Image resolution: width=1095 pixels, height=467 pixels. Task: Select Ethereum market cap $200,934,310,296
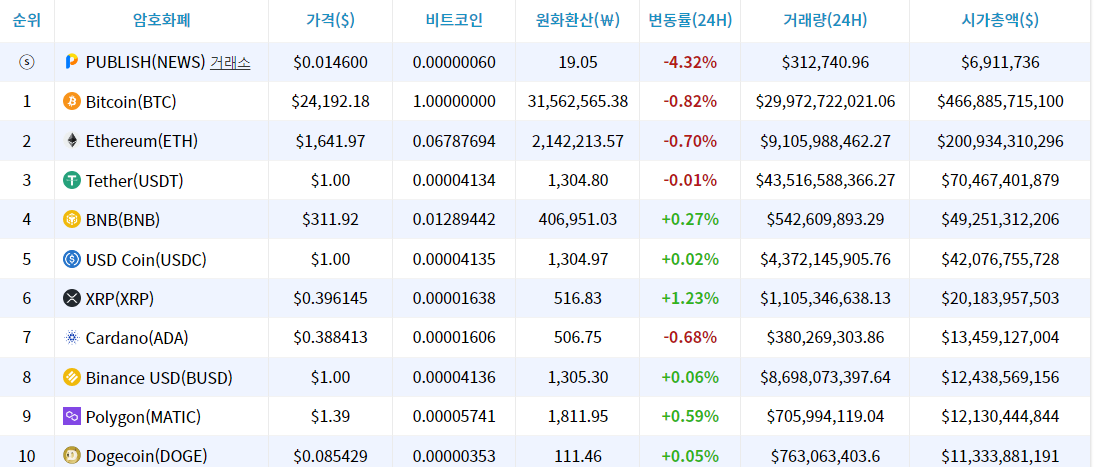1000,141
